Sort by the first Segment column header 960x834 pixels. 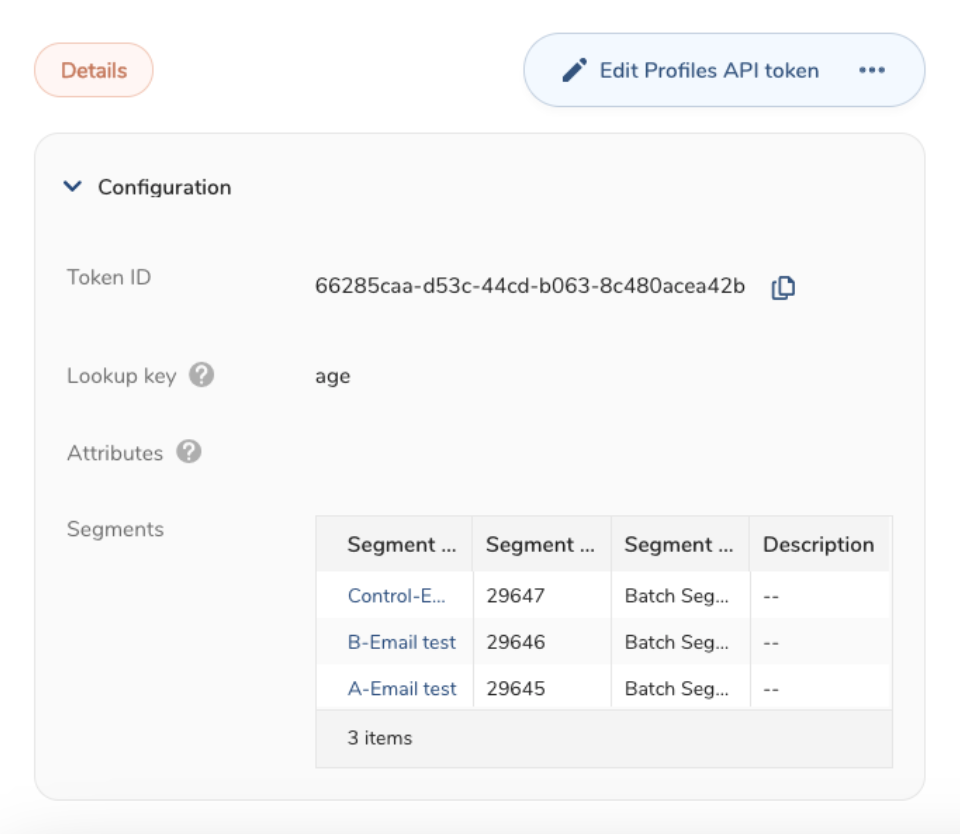click(x=401, y=545)
